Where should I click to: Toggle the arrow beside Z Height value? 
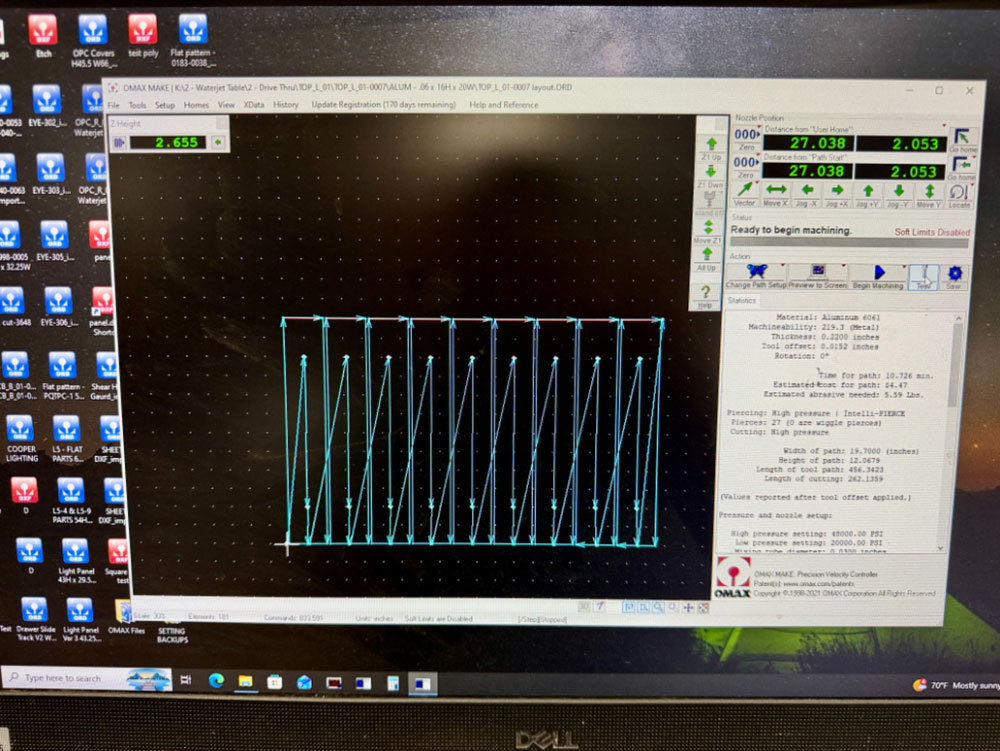tap(218, 142)
